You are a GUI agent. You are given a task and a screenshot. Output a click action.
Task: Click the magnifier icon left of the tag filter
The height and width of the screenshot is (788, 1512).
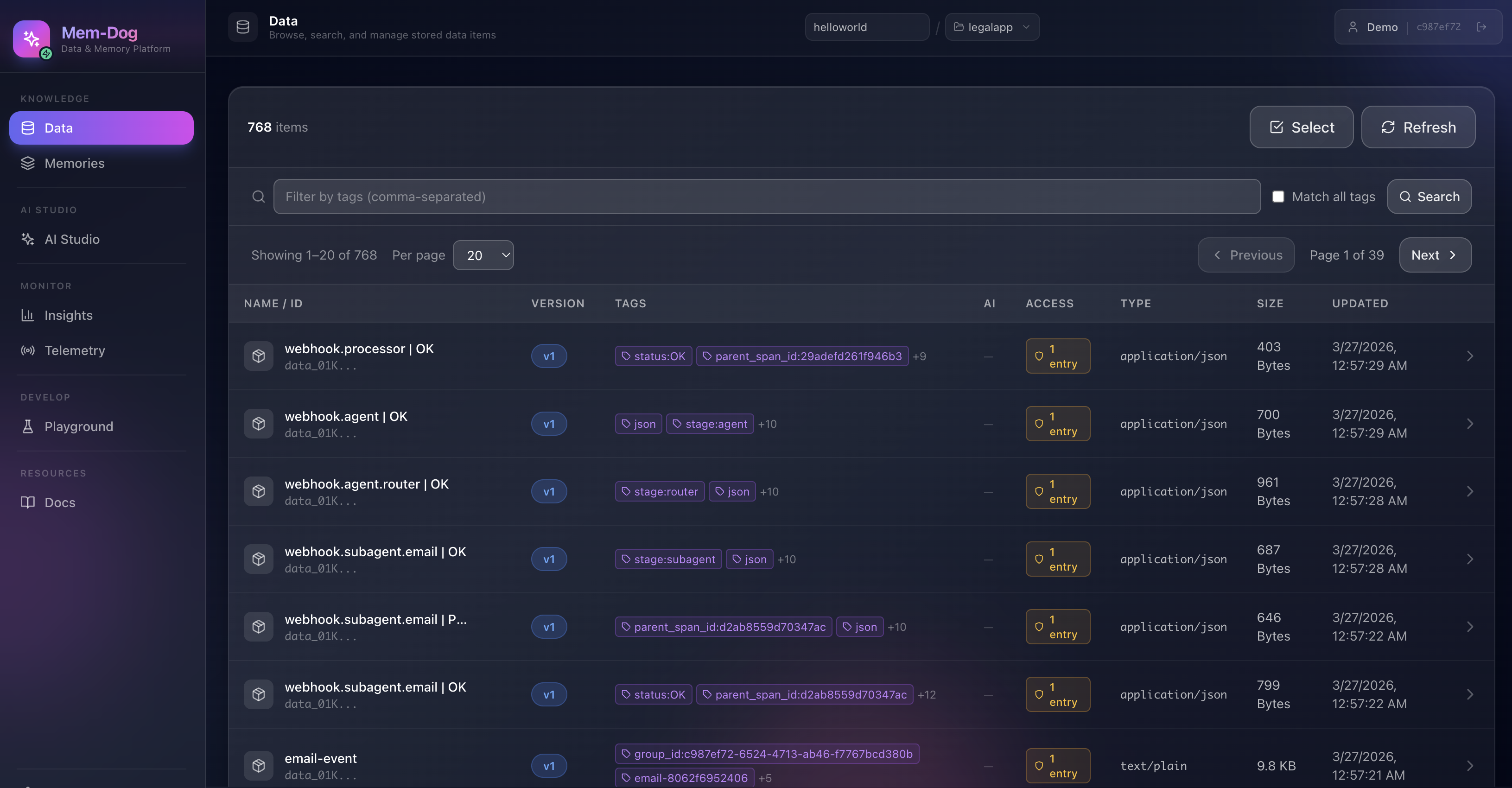(x=258, y=197)
